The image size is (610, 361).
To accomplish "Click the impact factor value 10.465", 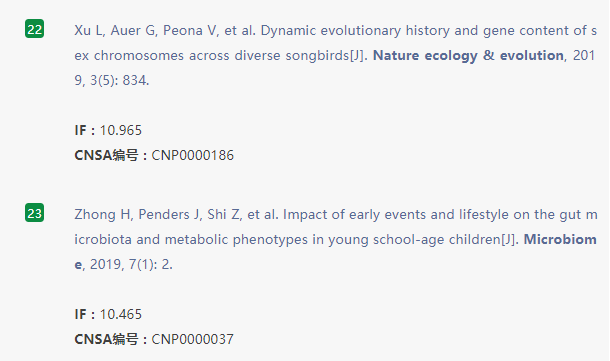I will point(121,314).
